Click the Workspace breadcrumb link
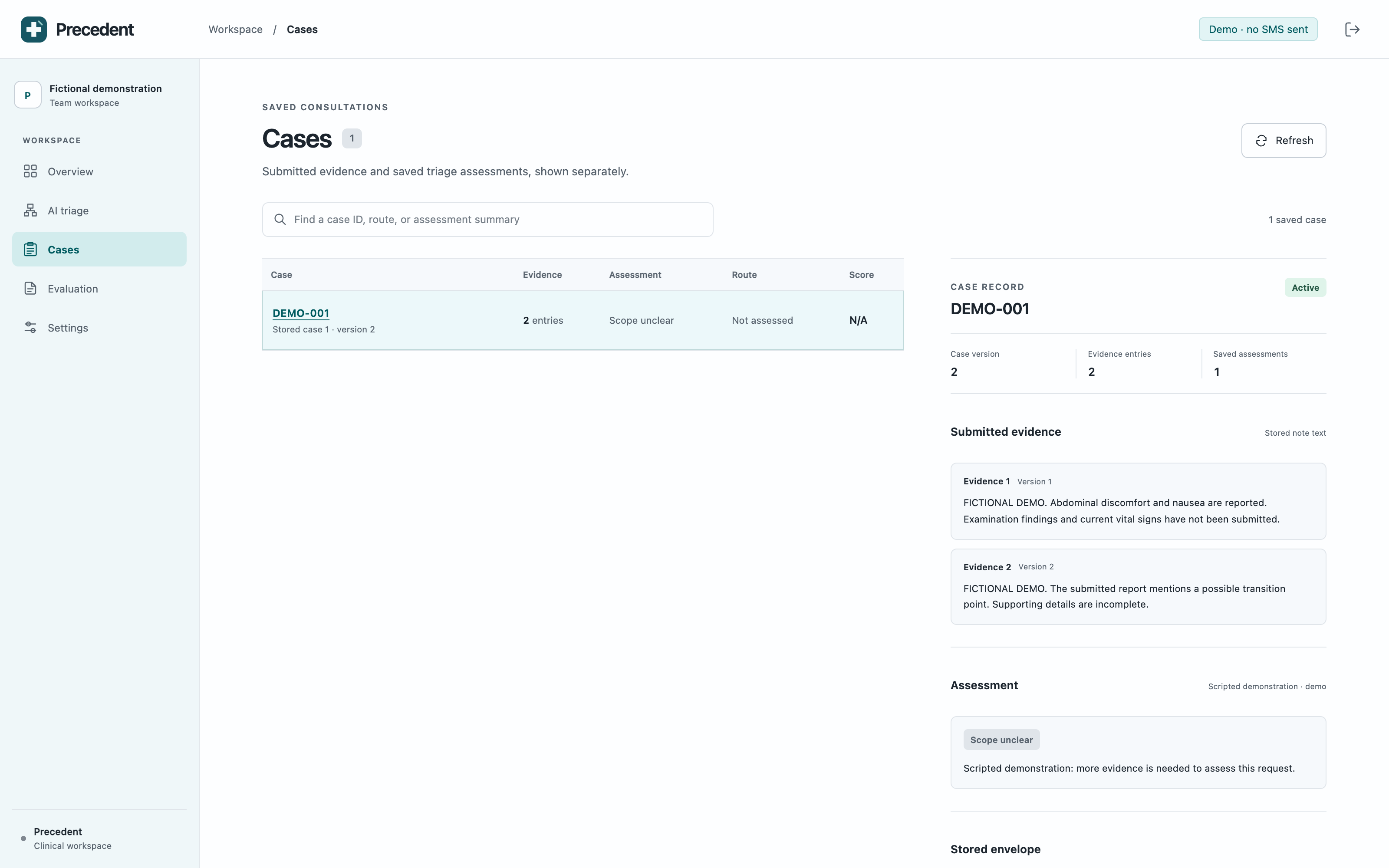The width and height of the screenshot is (1389, 868). 235,29
